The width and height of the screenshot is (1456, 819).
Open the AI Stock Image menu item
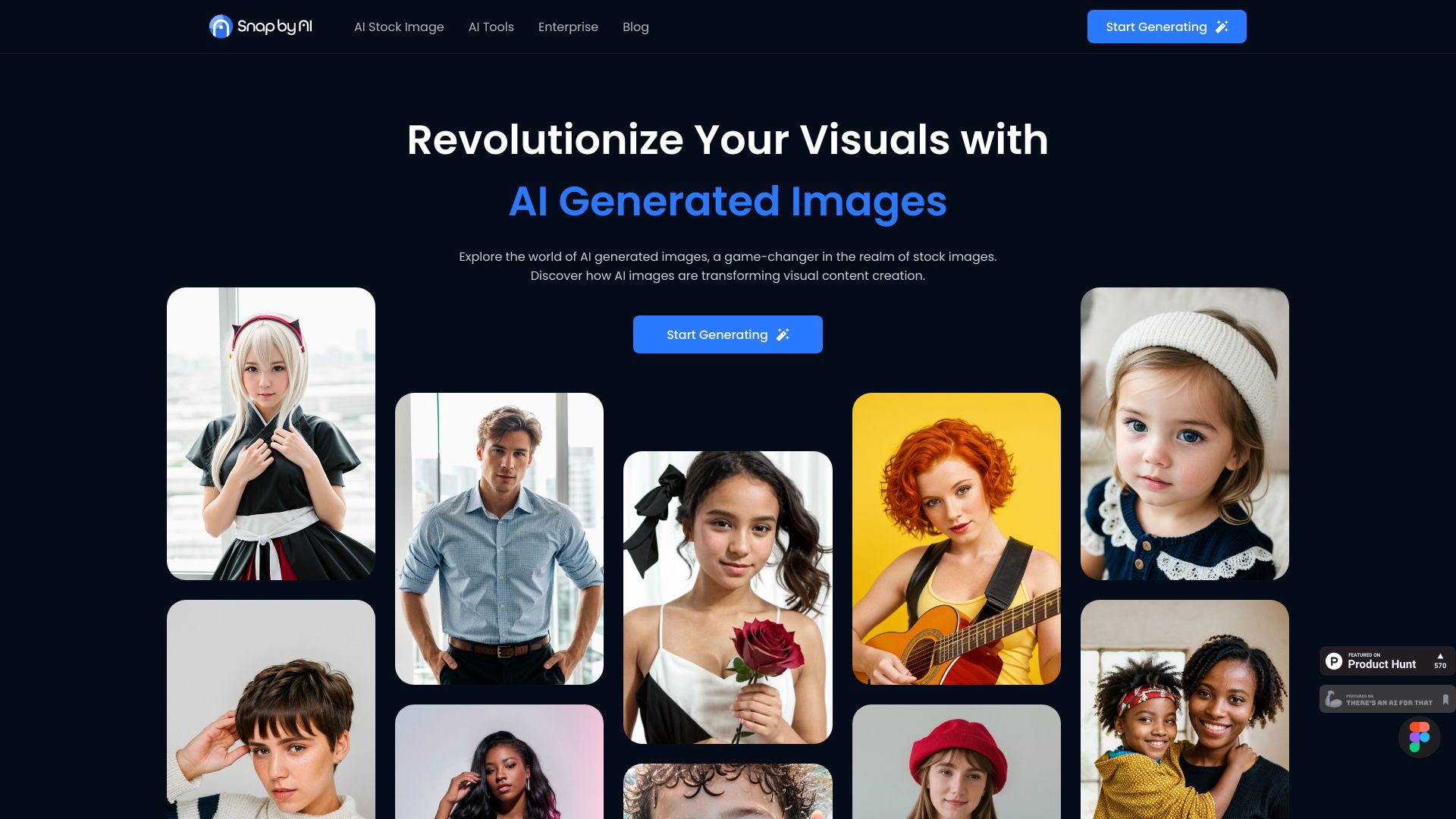[x=399, y=27]
